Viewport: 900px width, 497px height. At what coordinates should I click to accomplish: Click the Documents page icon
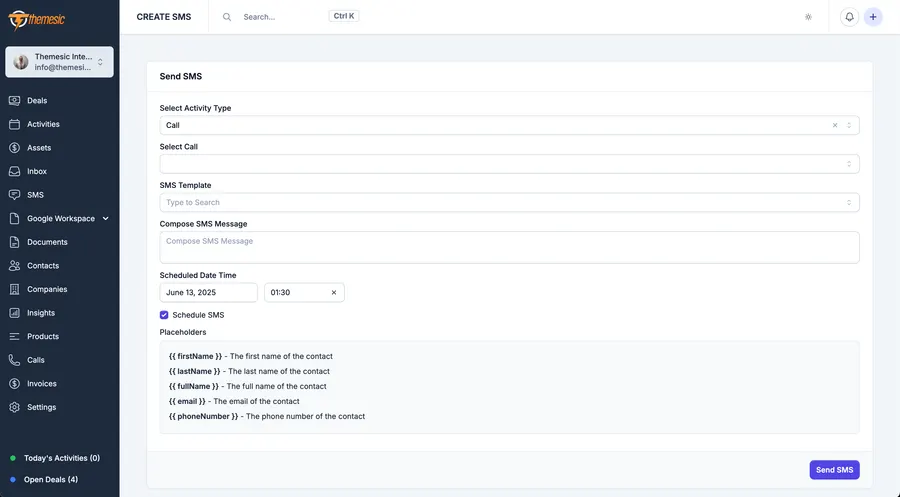pyautogui.click(x=14, y=242)
